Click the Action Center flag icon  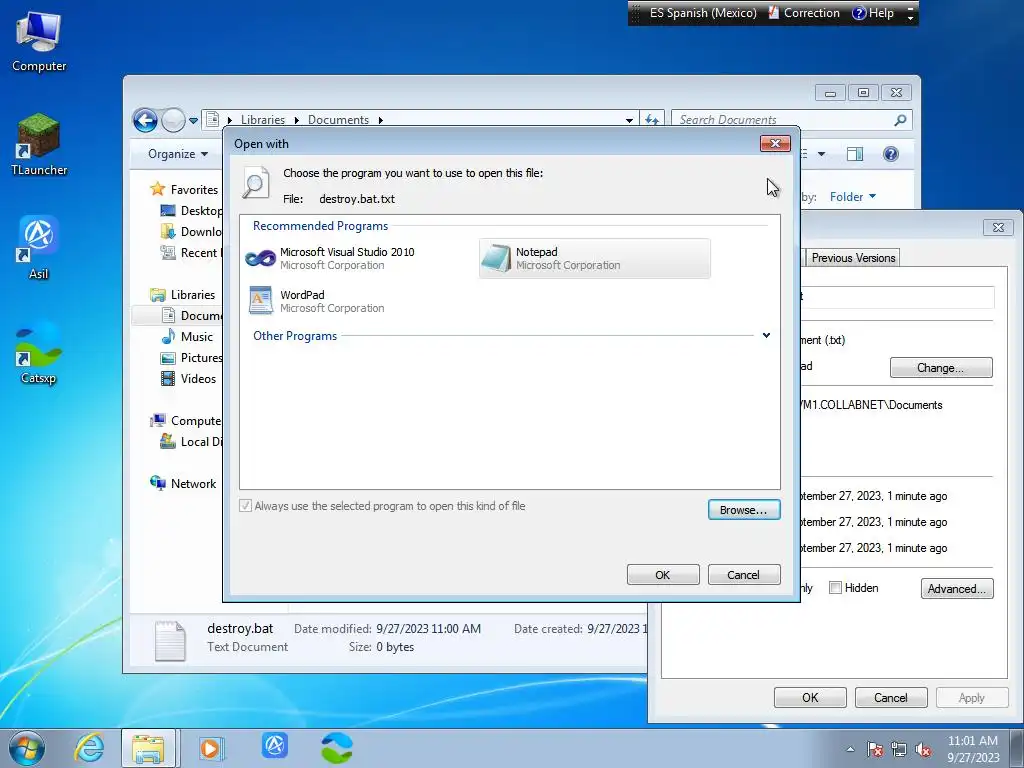point(874,749)
